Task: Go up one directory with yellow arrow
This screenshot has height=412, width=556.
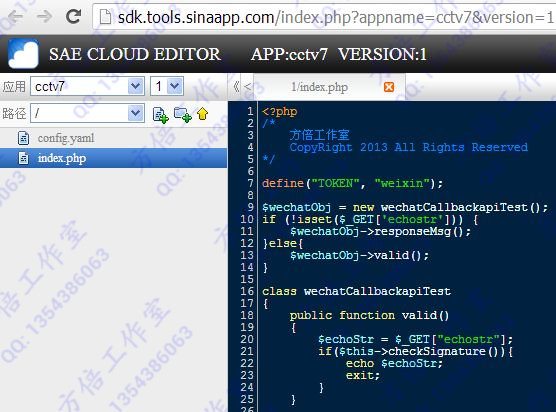Action: click(x=202, y=113)
